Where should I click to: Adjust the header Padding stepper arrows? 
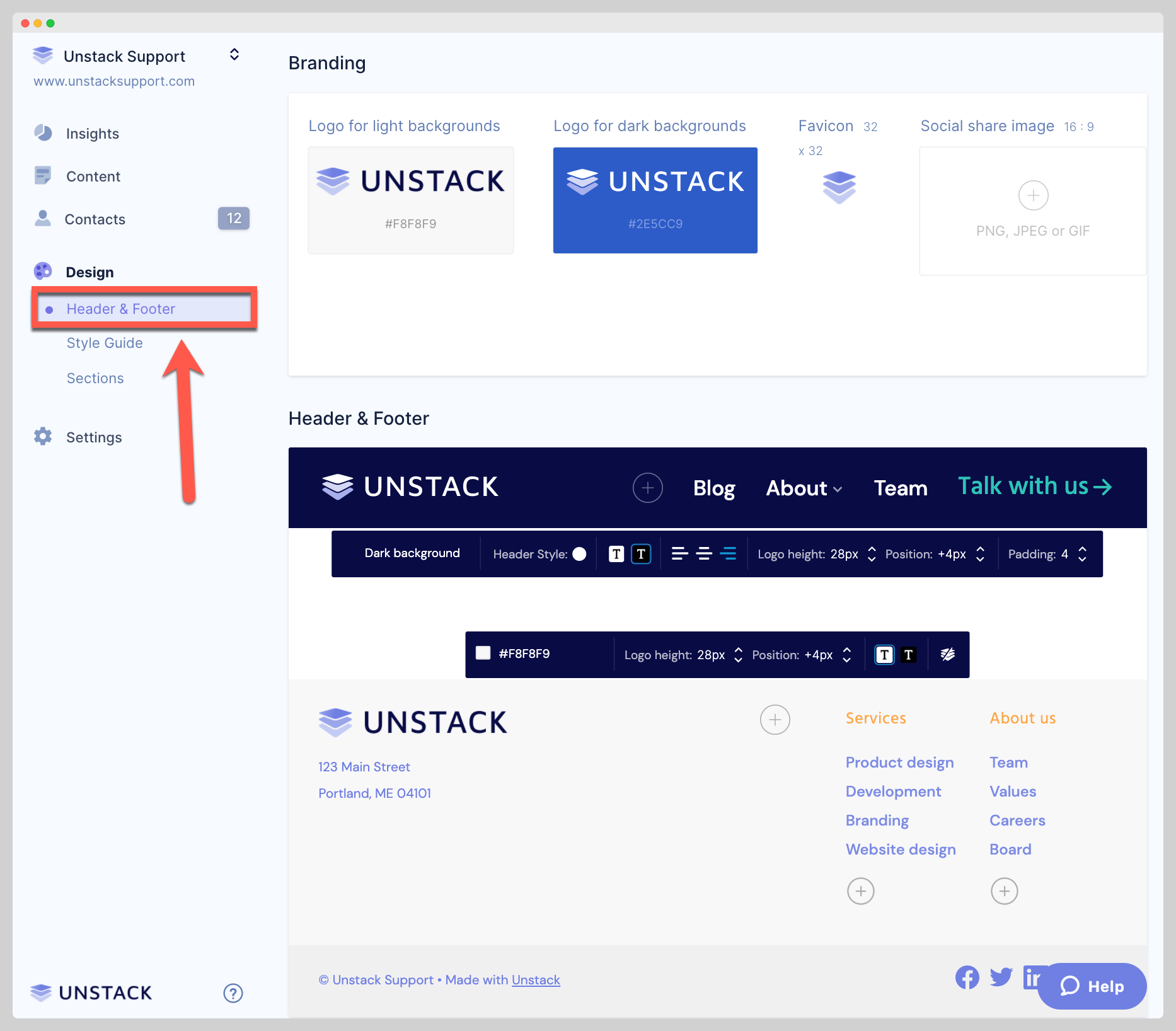(x=1082, y=554)
